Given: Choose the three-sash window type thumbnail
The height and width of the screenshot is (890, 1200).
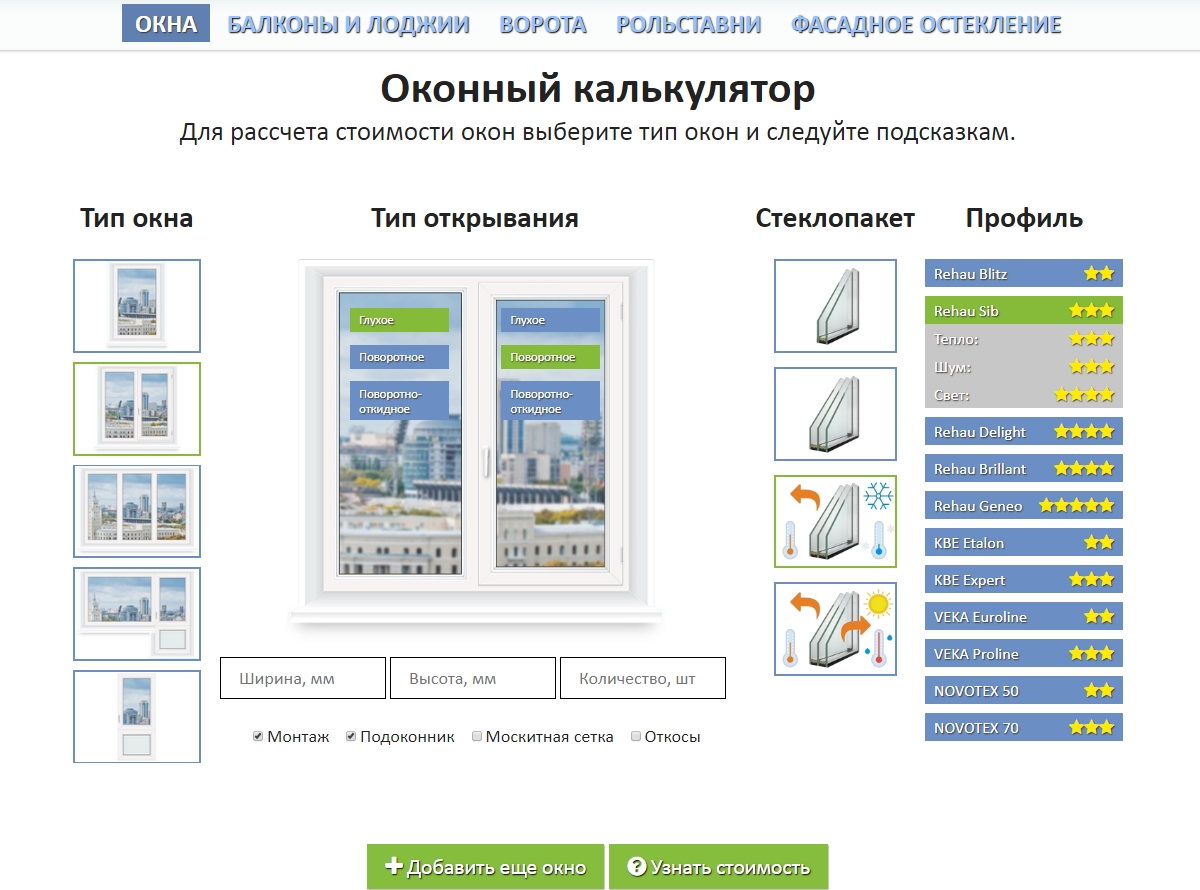Looking at the screenshot, I should click(x=137, y=511).
